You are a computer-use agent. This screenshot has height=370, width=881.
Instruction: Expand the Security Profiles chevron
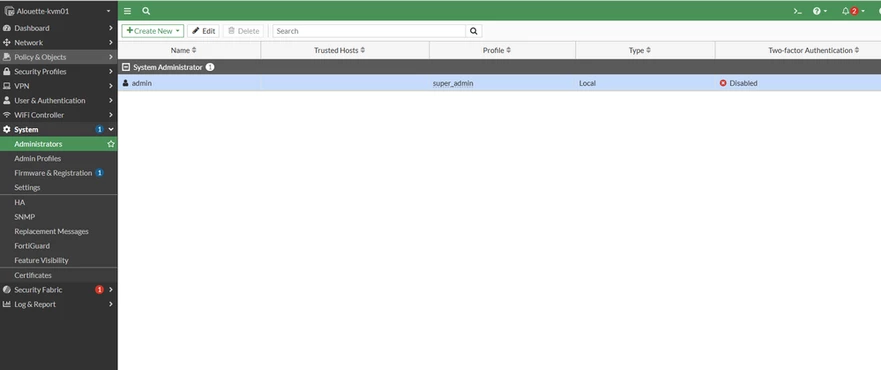111,72
